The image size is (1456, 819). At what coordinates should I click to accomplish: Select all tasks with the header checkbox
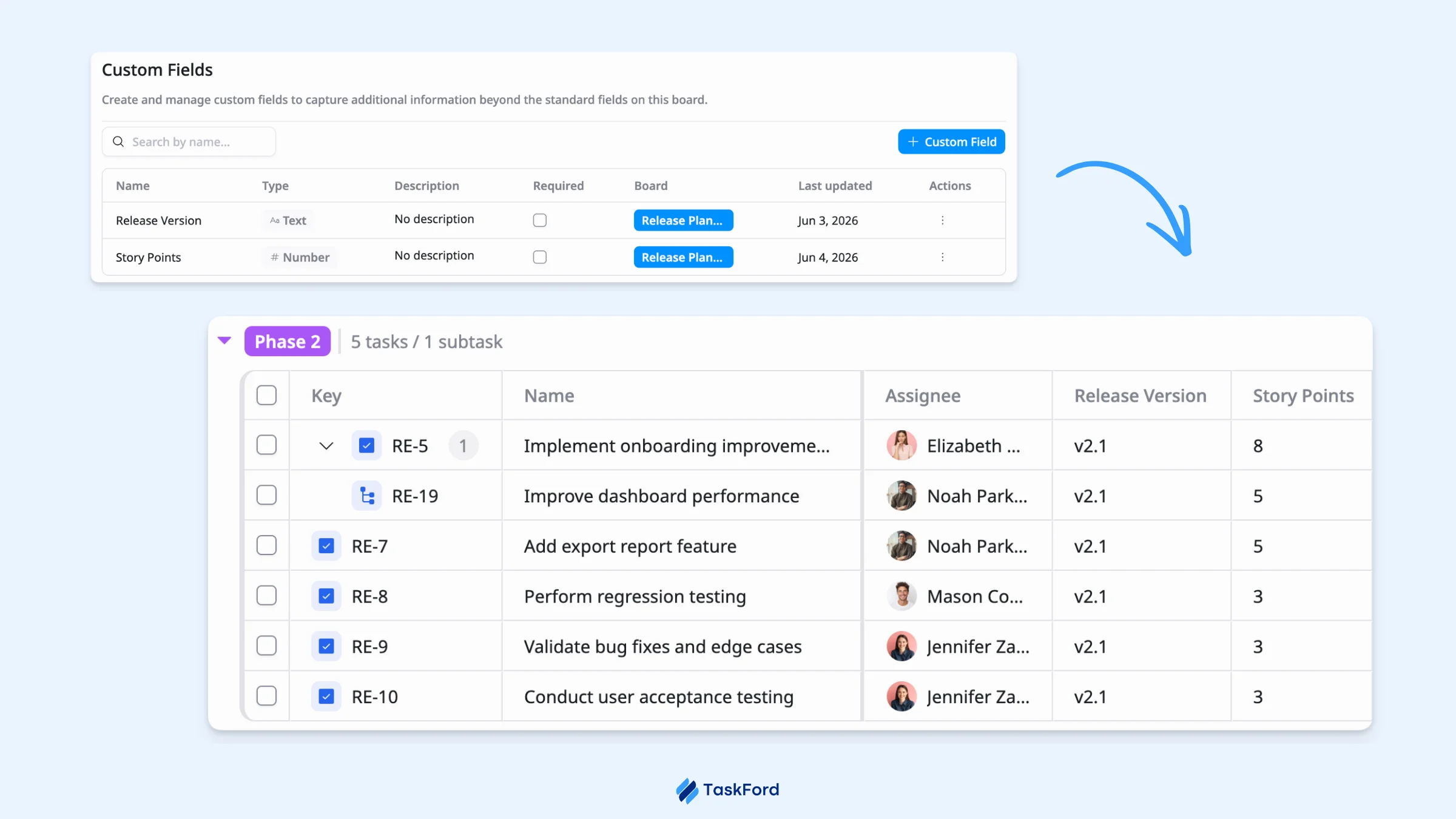[266, 396]
